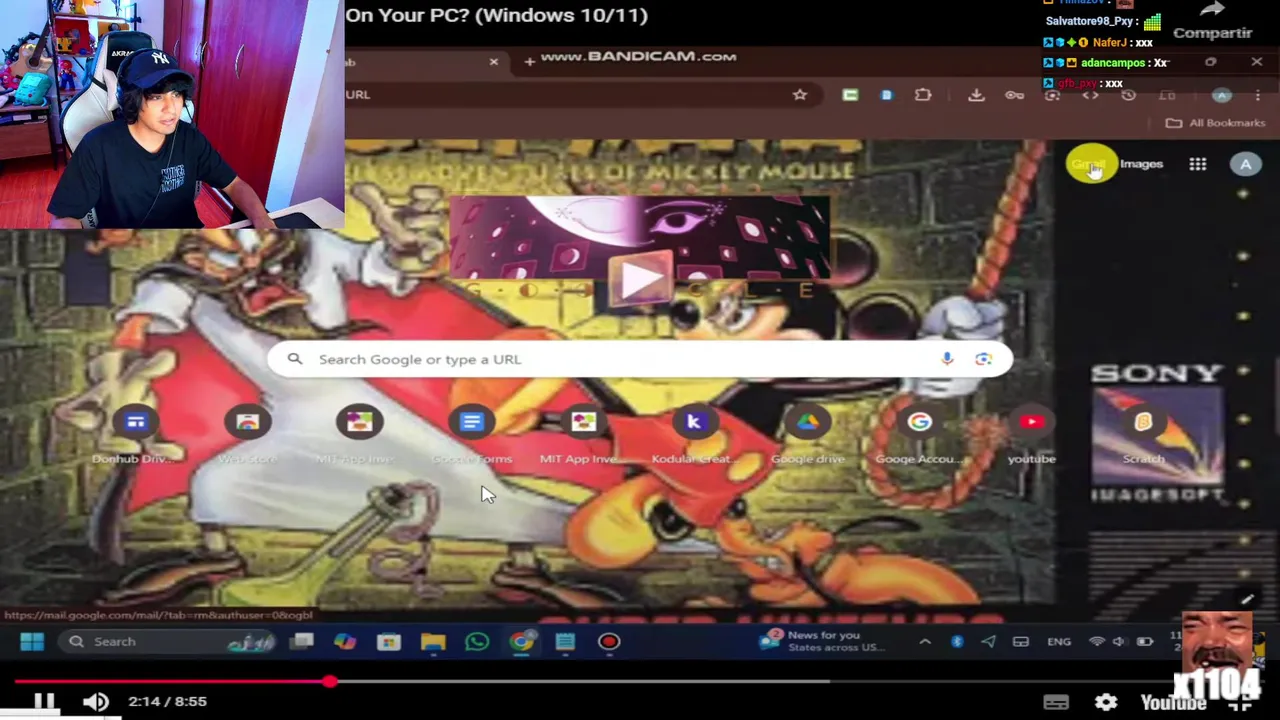This screenshot has height=720, width=1280.
Task: Click the Images link
Action: tap(1141, 164)
